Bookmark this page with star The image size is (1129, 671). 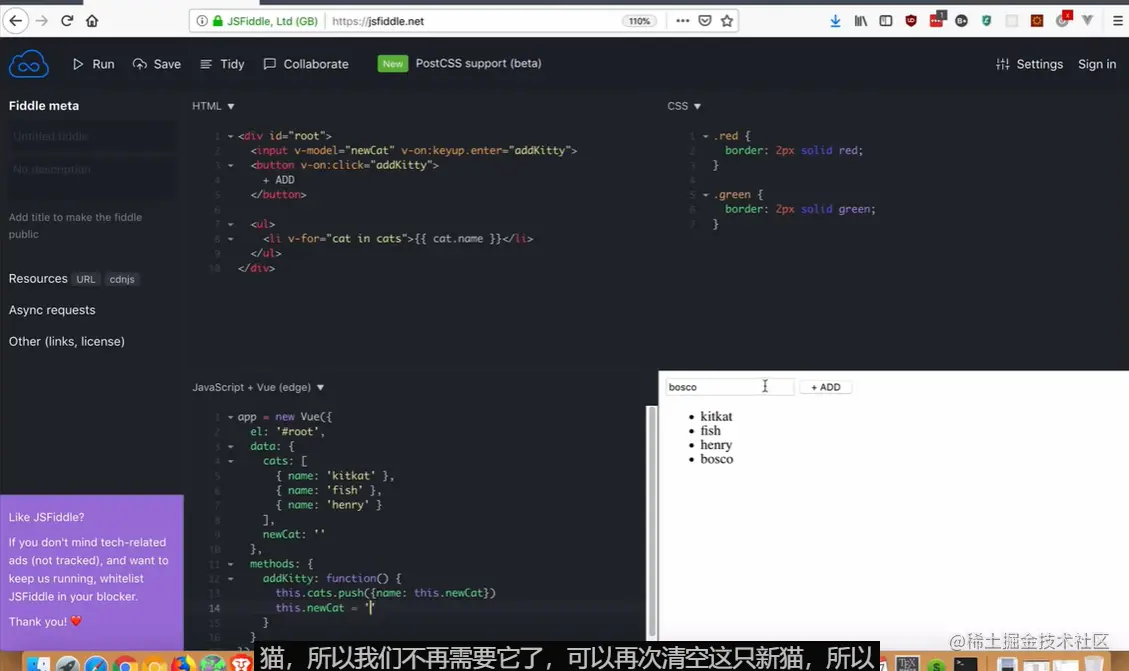click(x=727, y=21)
